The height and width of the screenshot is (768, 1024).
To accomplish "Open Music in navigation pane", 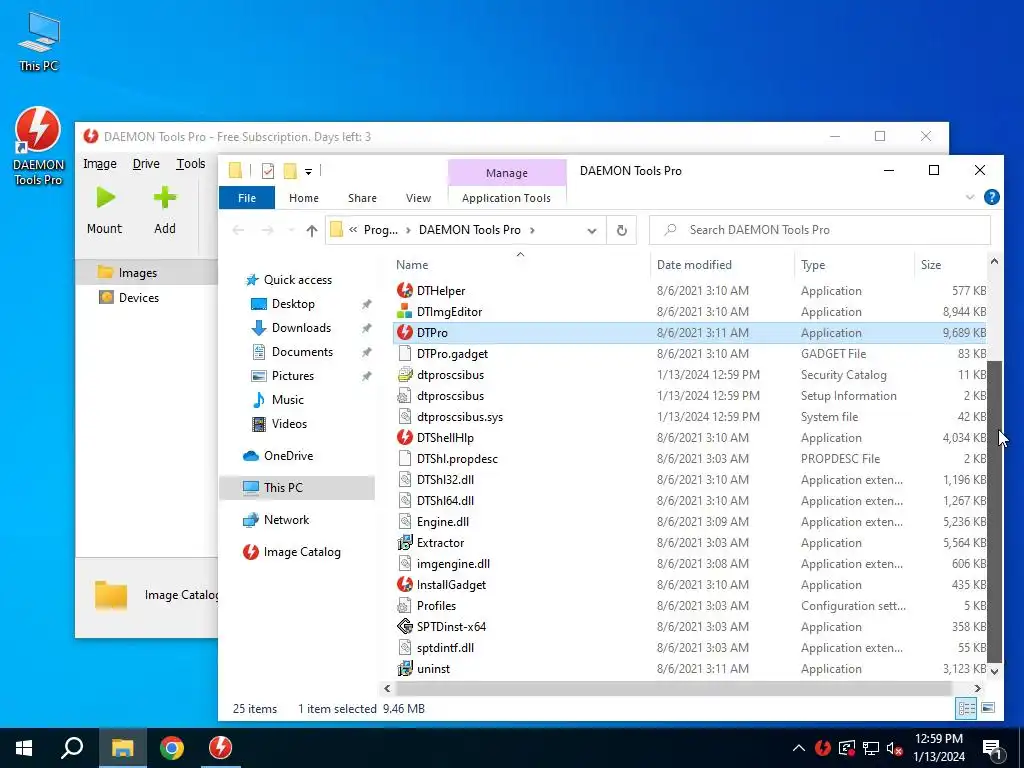I will coord(287,400).
